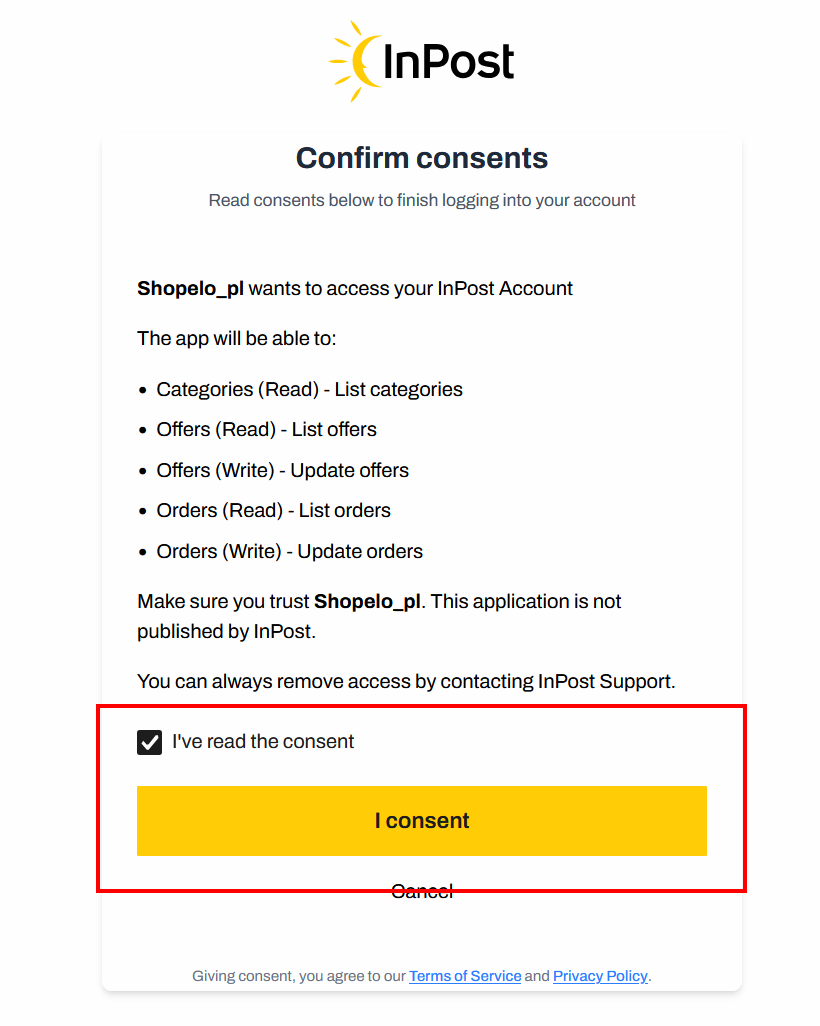Image resolution: width=820 pixels, height=1026 pixels.
Task: Click the "Read consents below" subtitle text
Action: [x=421, y=200]
